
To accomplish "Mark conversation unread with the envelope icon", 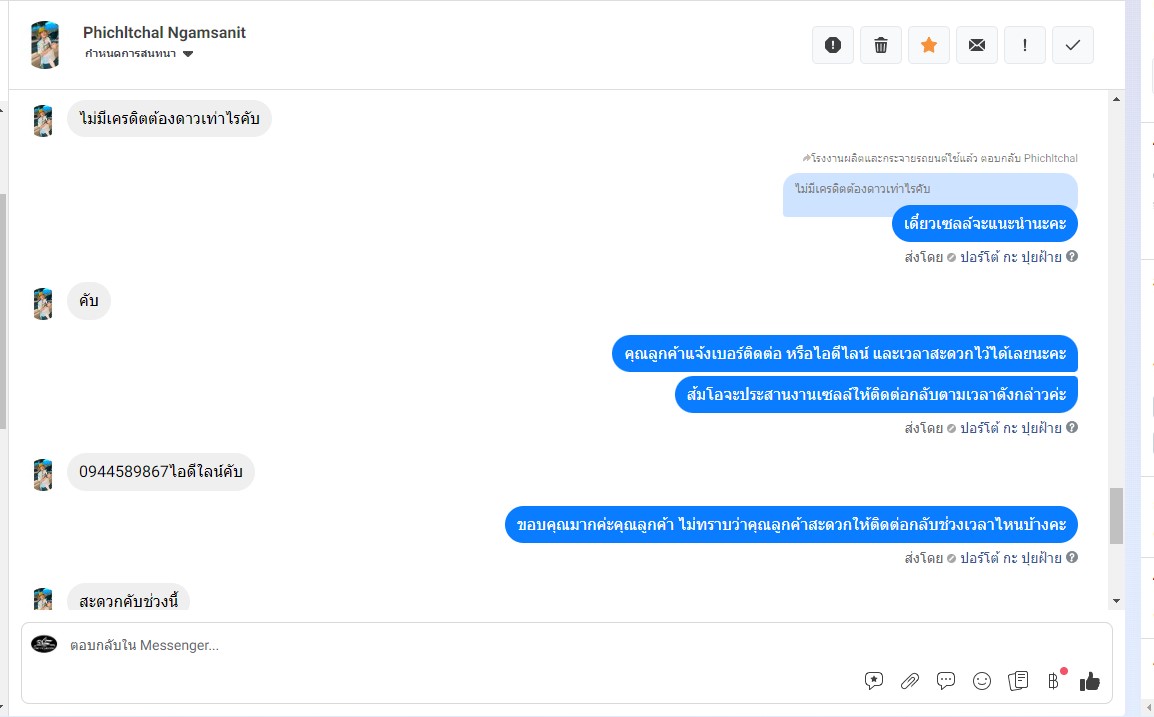I will click(977, 45).
